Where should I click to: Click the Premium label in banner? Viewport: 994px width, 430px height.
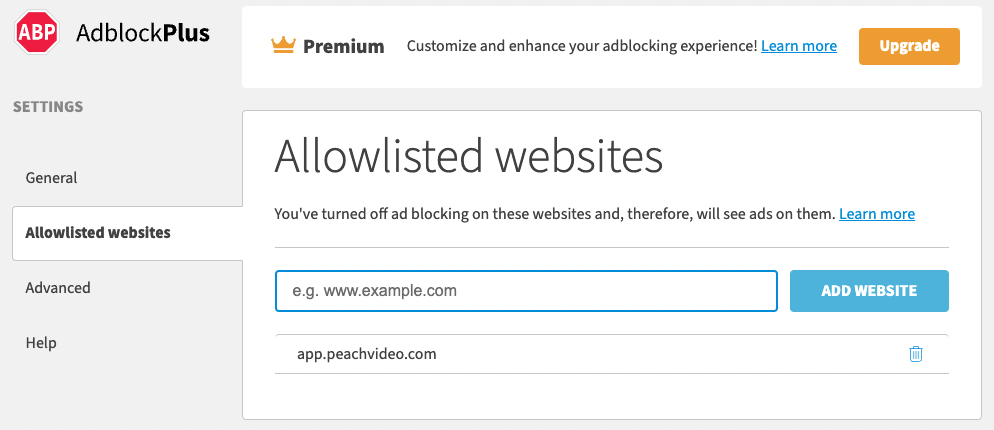(x=344, y=46)
